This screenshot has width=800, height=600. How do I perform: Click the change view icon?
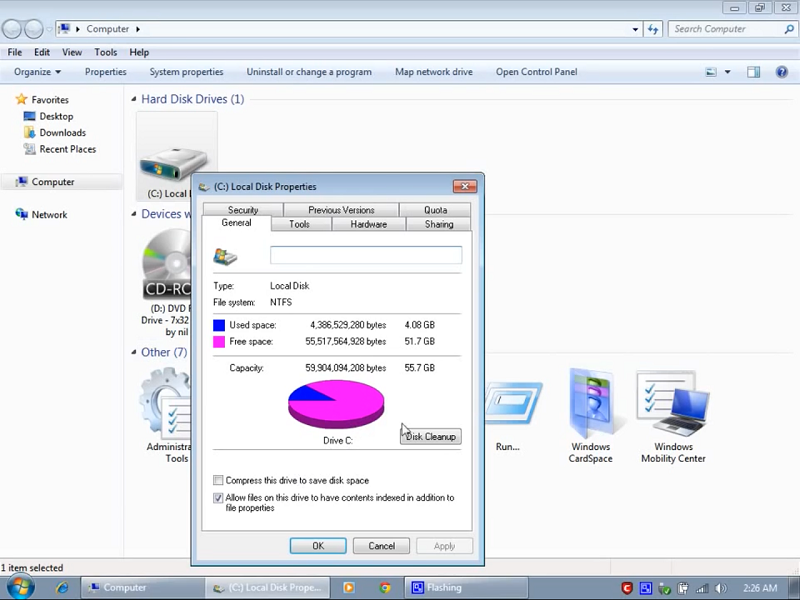pyautogui.click(x=711, y=72)
